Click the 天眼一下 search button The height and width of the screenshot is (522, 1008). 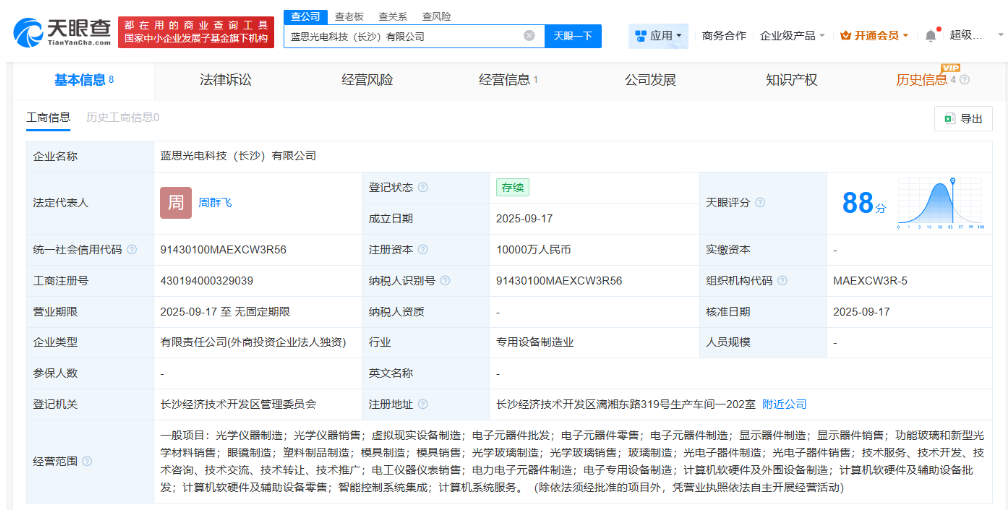(573, 36)
